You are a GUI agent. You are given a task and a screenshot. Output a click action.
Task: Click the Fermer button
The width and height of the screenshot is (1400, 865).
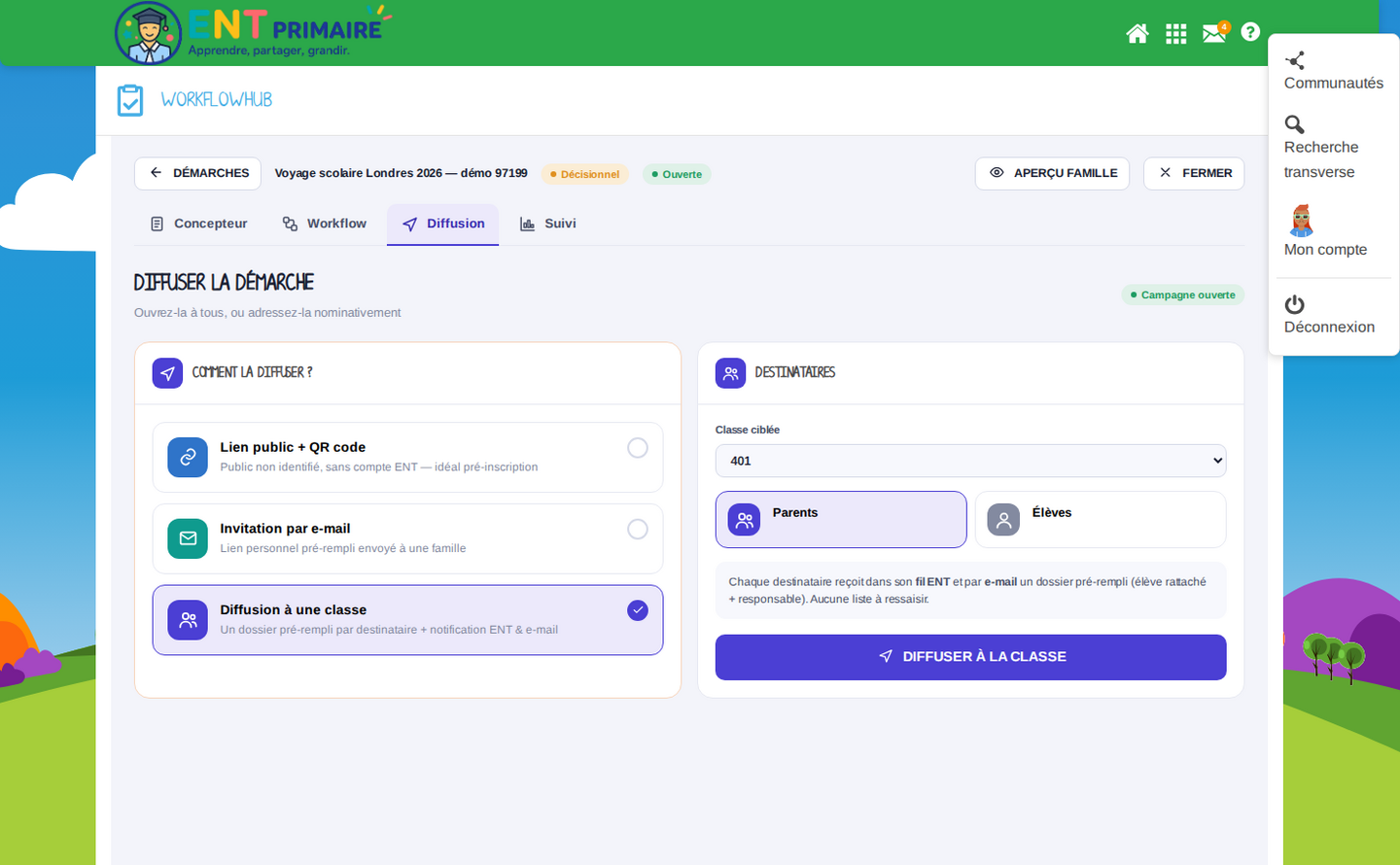[1194, 173]
